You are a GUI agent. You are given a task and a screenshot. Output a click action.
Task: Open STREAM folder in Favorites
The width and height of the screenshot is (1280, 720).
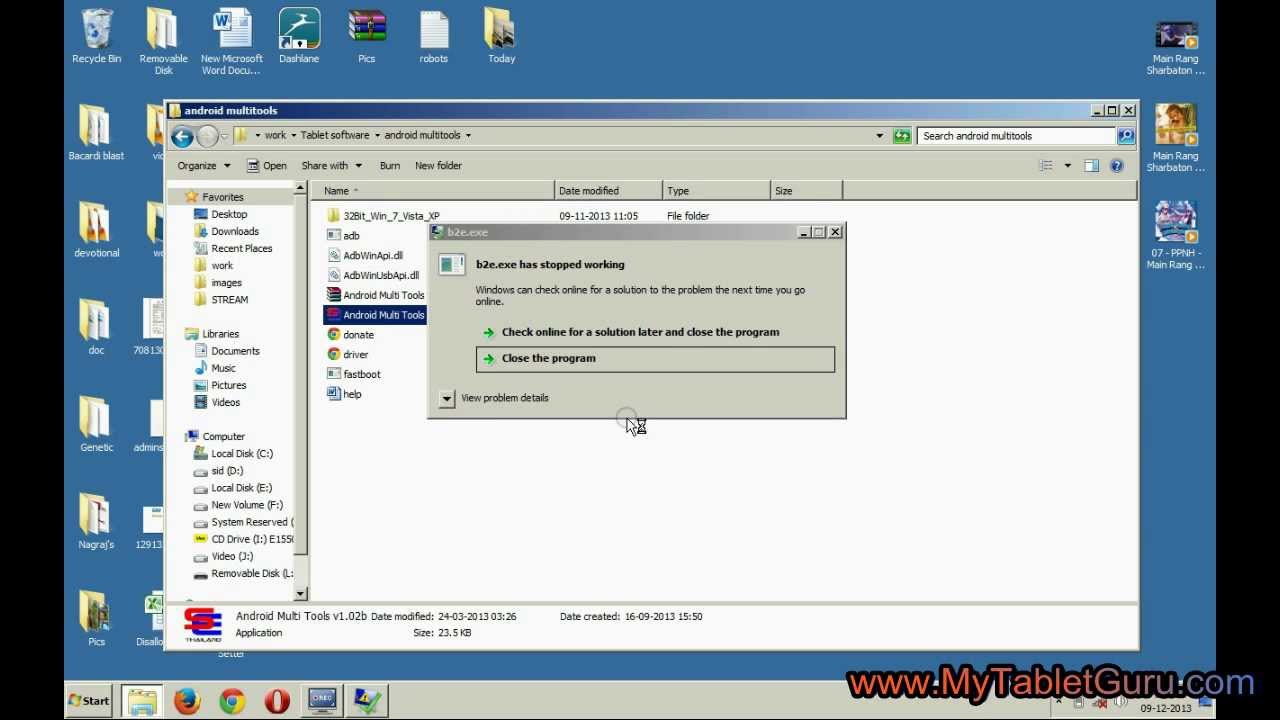[229, 300]
